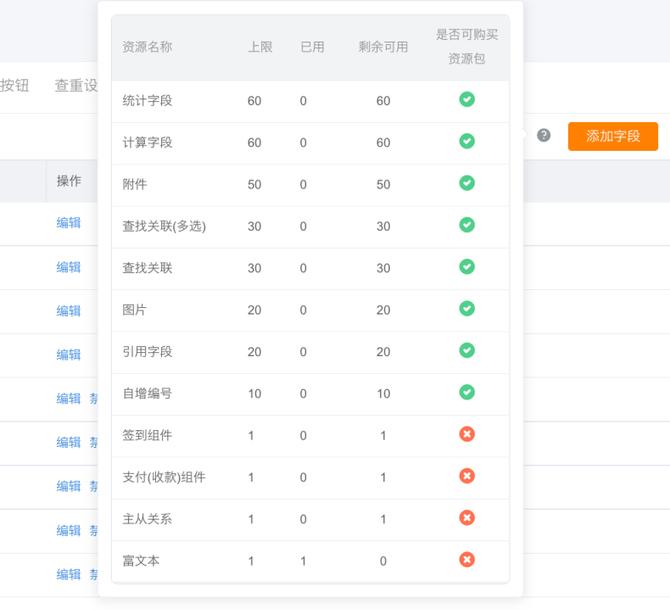Viewport: 670px width, 610px height.
Task: Click the green check for 自增编号
Action: (x=467, y=392)
